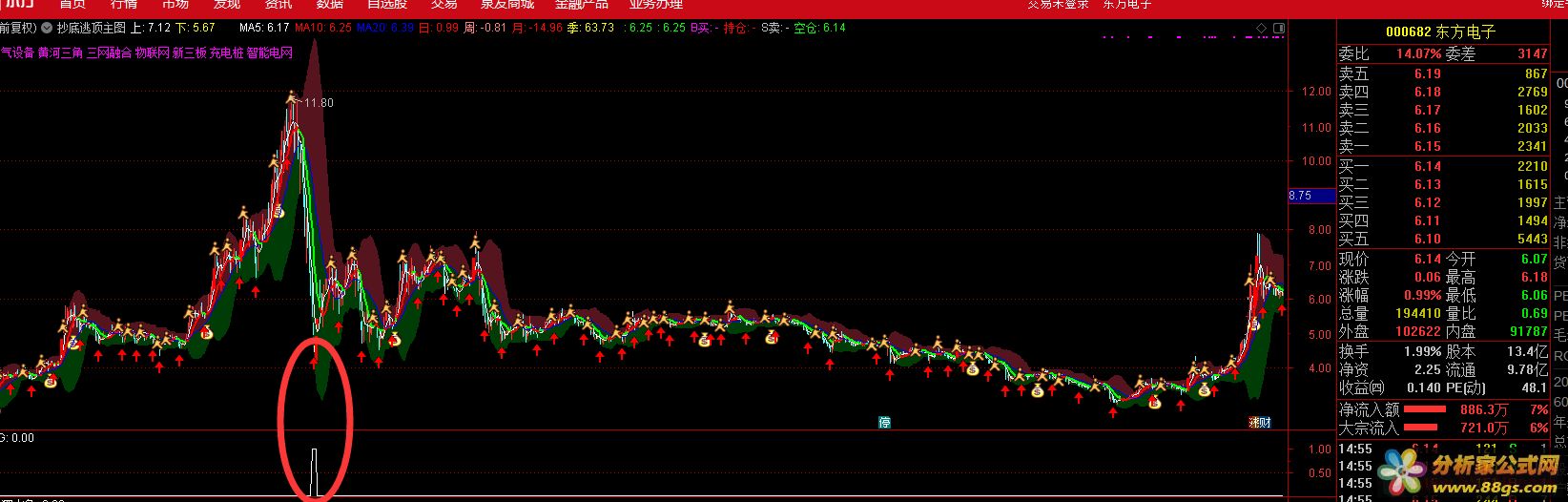Open the 金融产品 menu
The height and width of the screenshot is (502, 1568).
tap(582, 4)
